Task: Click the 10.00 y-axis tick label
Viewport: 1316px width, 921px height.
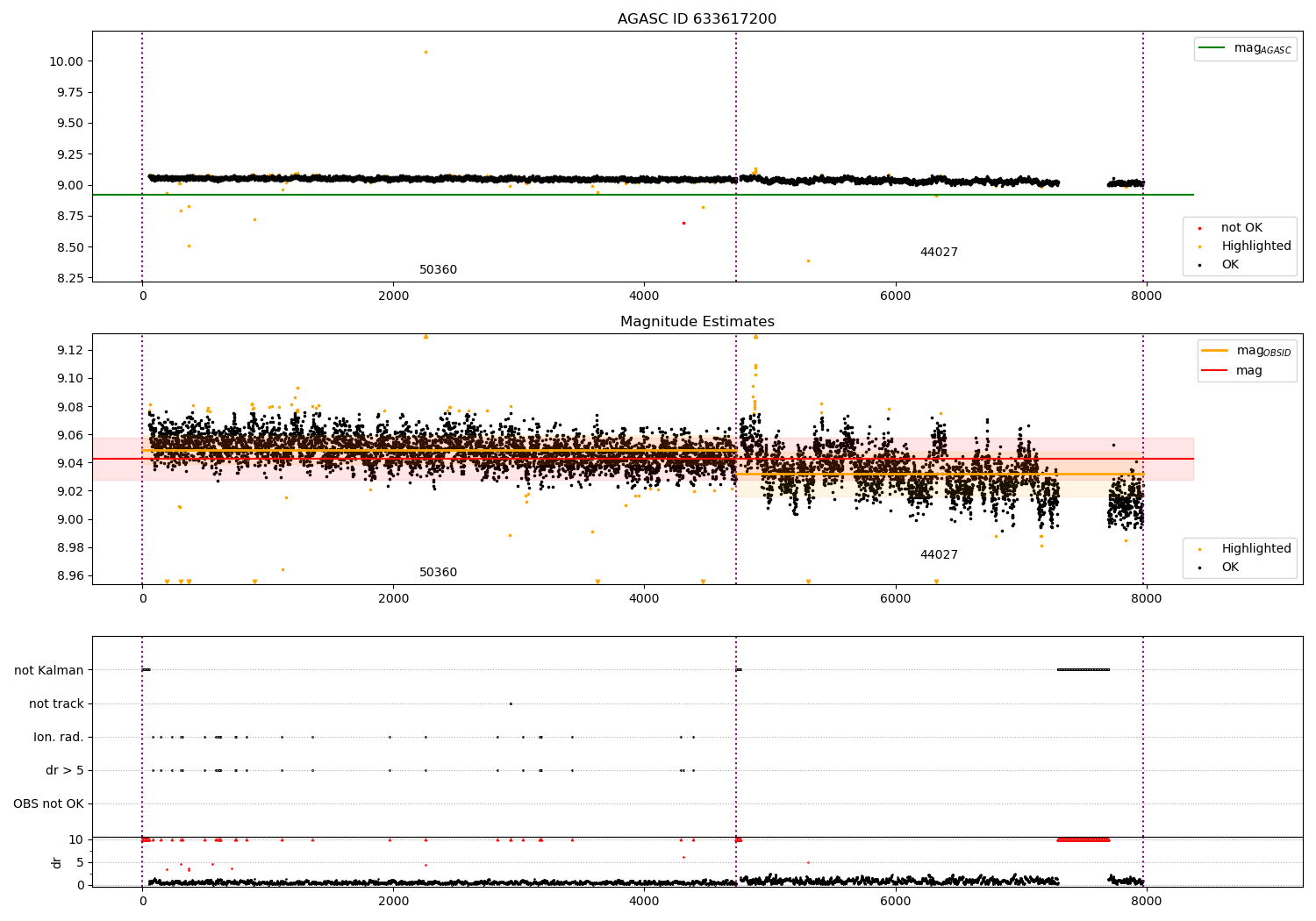Action: (66, 61)
